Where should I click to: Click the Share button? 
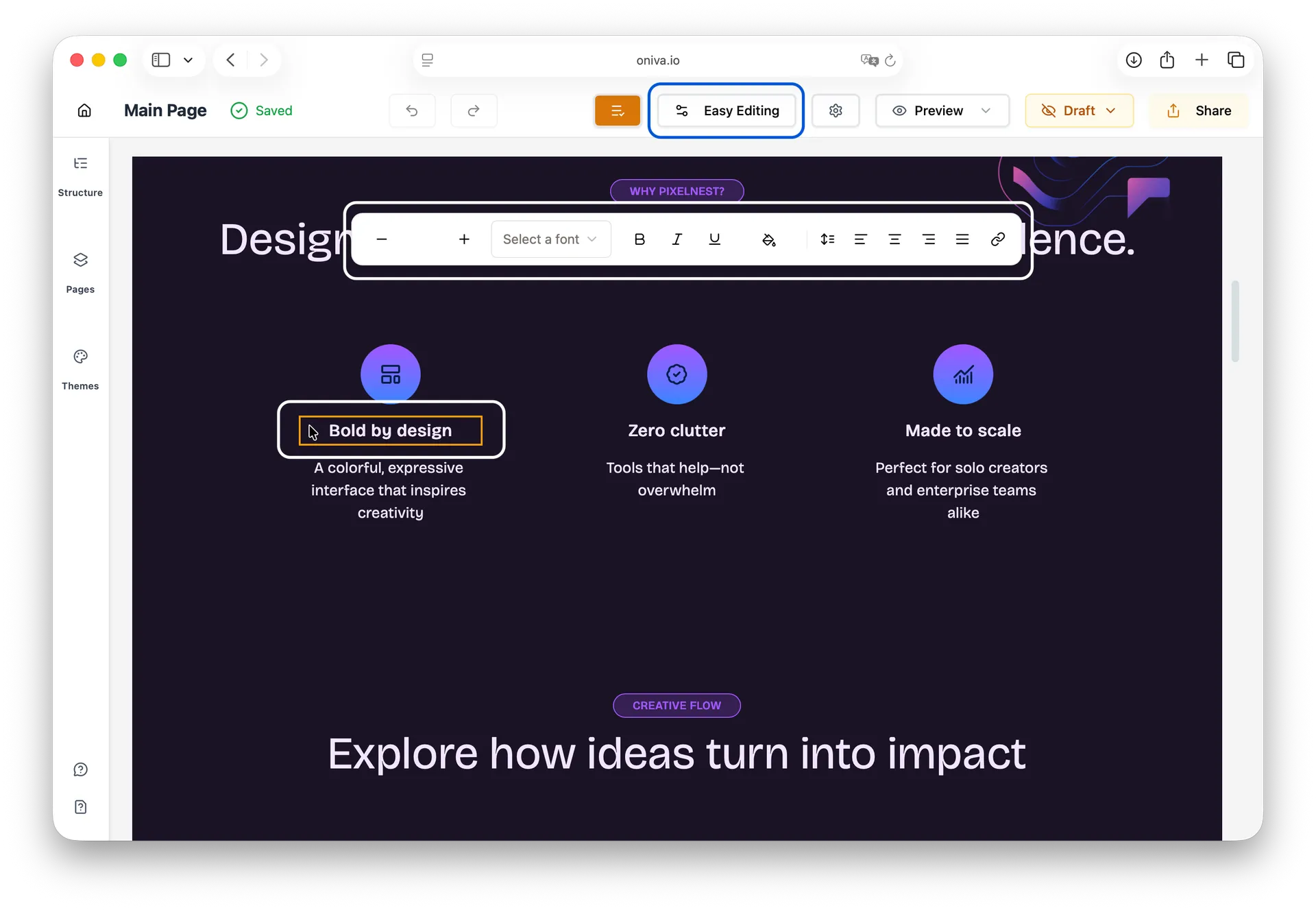1199,110
